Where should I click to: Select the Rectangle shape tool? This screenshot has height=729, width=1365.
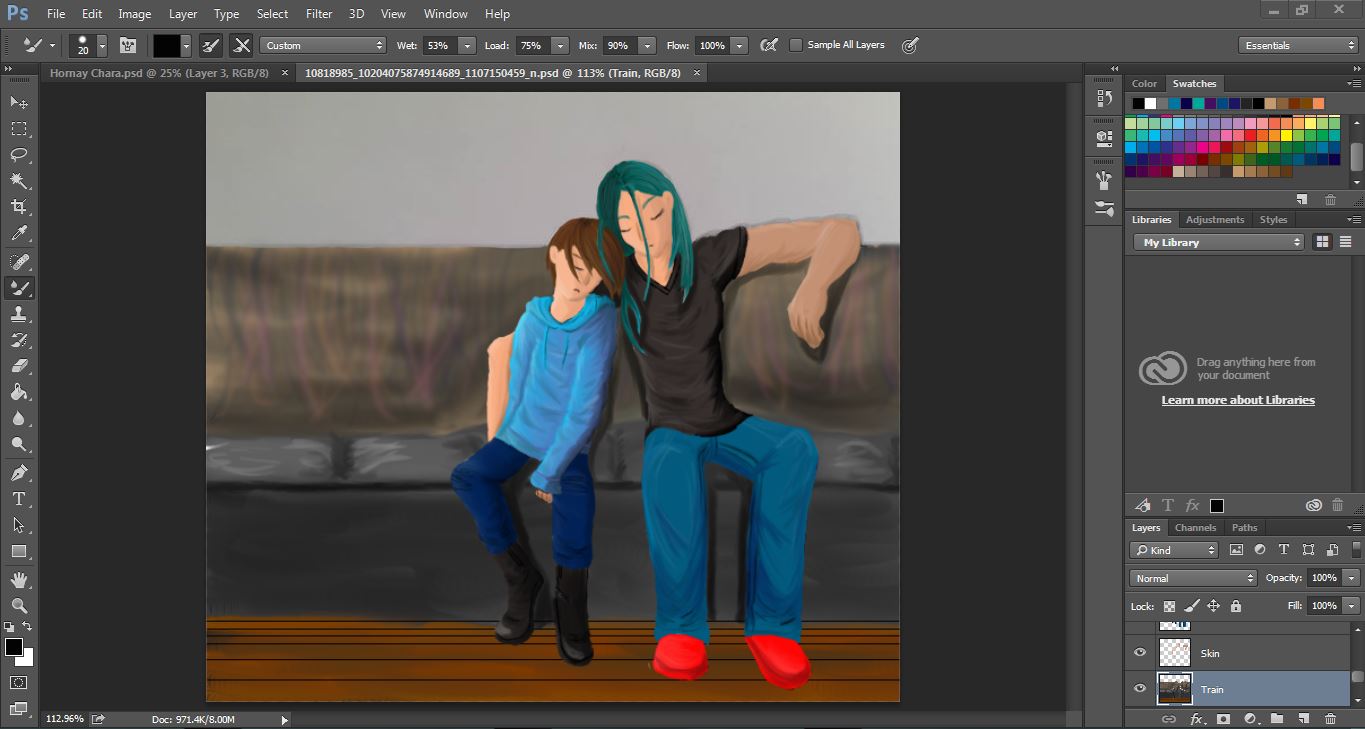click(x=19, y=552)
